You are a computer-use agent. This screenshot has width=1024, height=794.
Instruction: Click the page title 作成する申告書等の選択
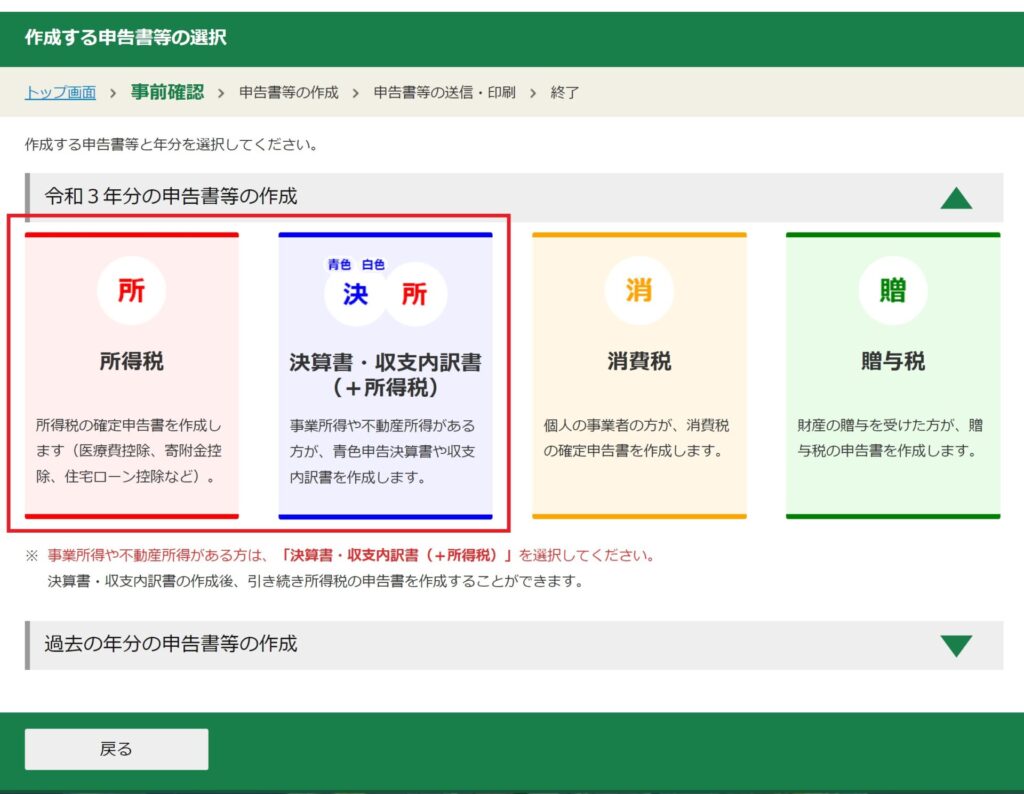[x=125, y=37]
